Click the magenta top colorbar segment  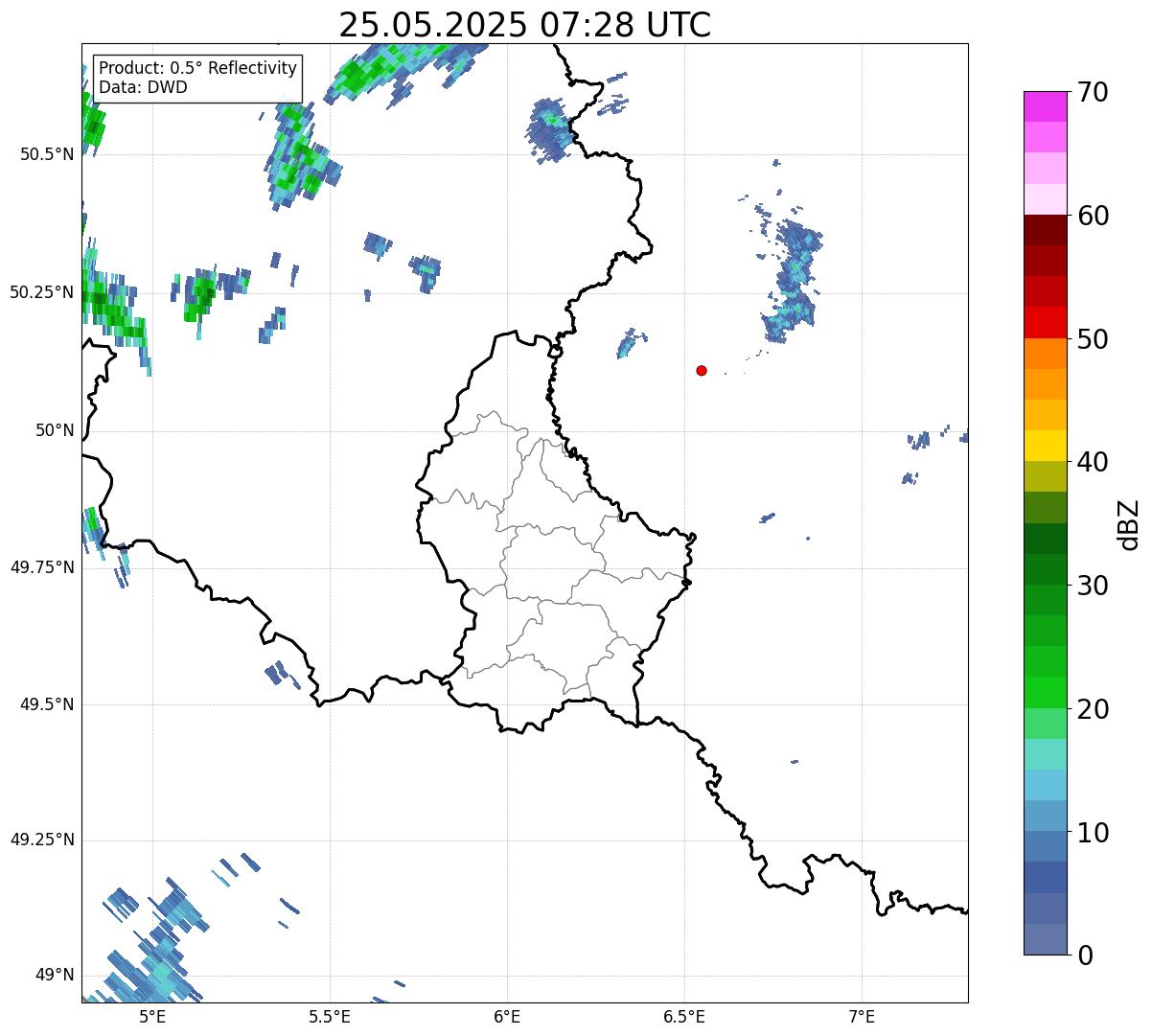(x=1045, y=106)
